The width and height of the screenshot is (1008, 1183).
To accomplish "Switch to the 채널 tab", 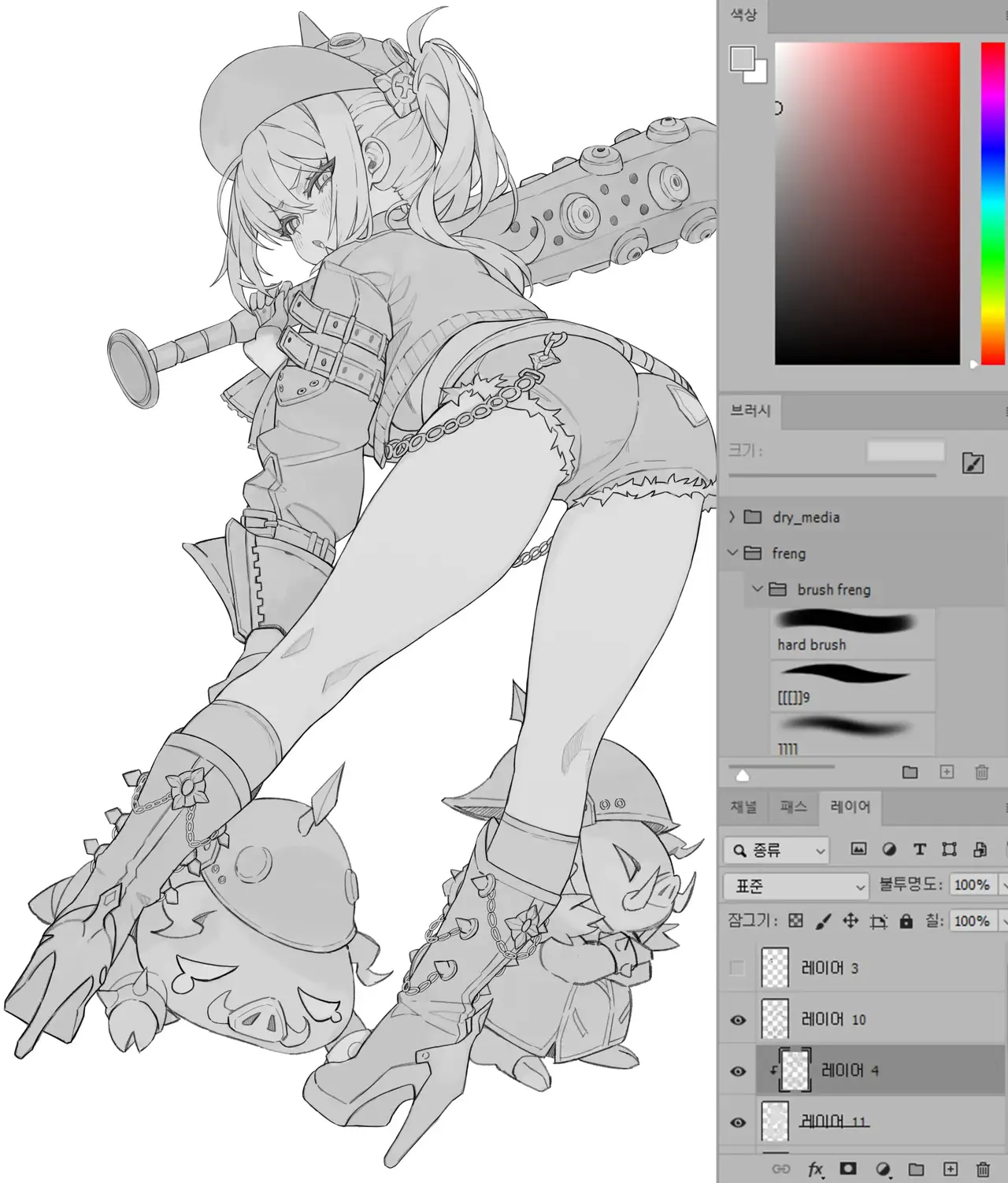I will (743, 807).
